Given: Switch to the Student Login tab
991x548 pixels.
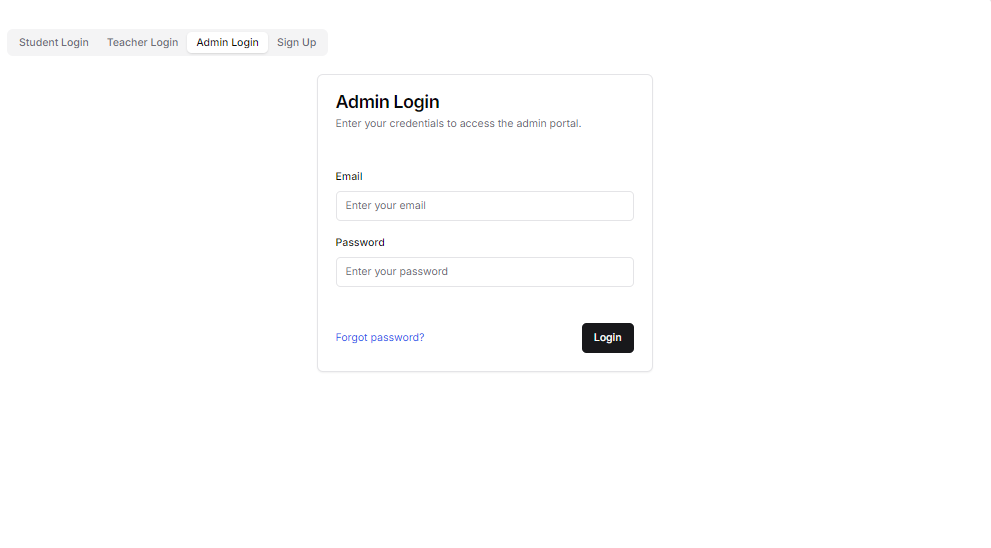Looking at the screenshot, I should coord(54,42).
